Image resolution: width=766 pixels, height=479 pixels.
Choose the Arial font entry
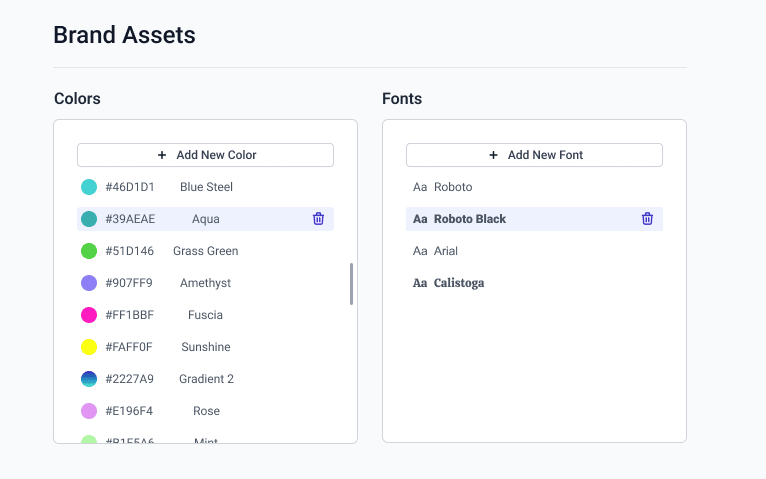click(x=445, y=251)
